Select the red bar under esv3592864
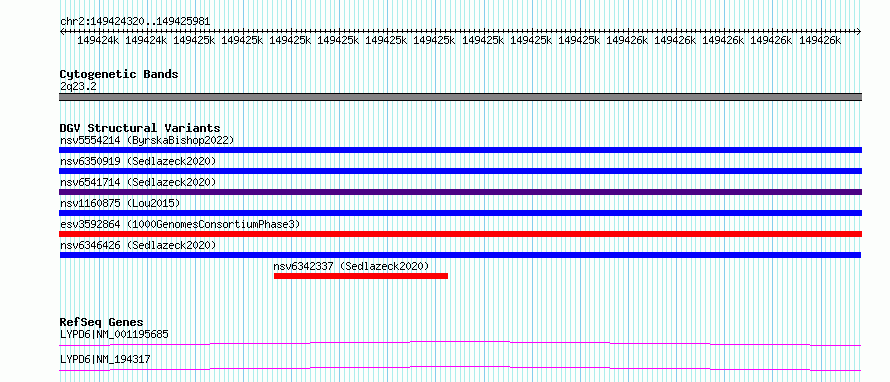Viewport: 890px width, 382px height. coord(460,234)
